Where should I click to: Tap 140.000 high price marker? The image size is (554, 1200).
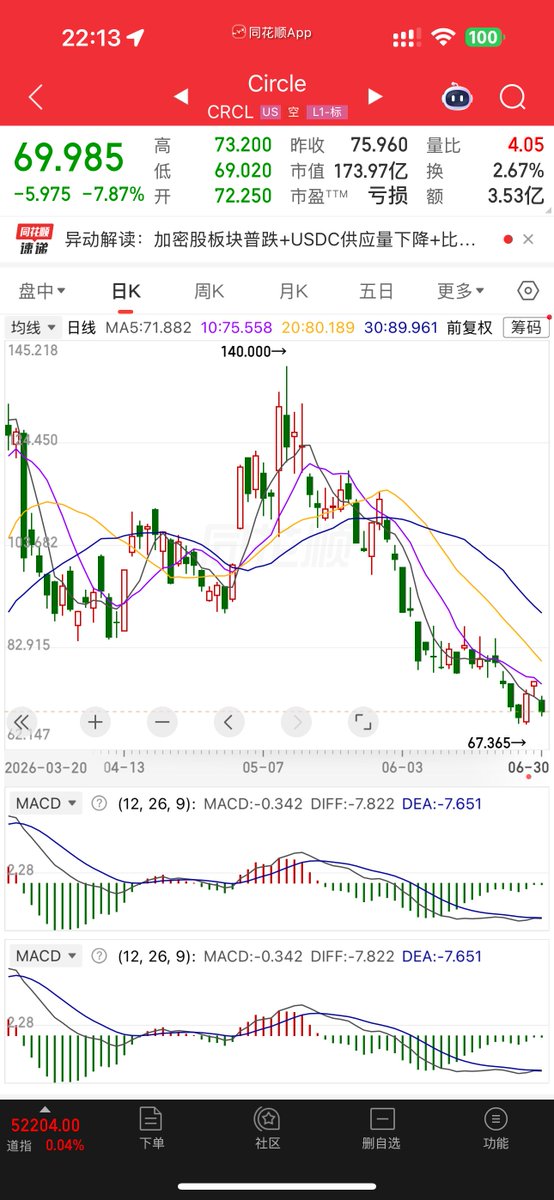[254, 351]
